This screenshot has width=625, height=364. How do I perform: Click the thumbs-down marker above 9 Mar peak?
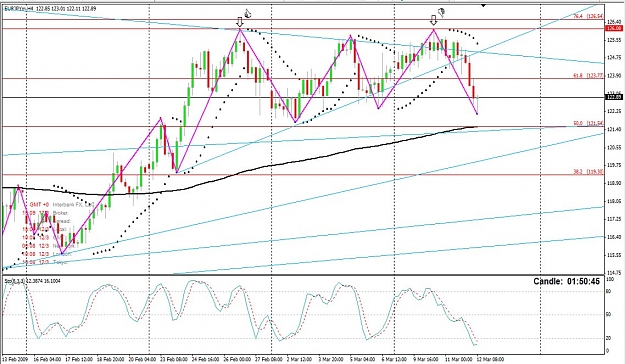[x=441, y=12]
